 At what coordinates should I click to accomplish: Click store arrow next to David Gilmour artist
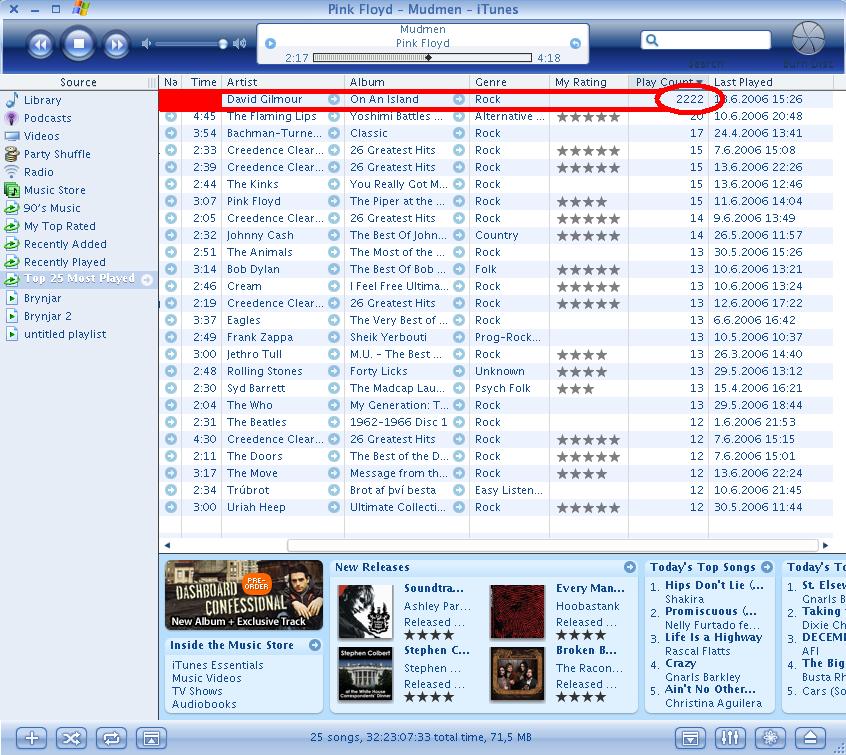tap(334, 99)
